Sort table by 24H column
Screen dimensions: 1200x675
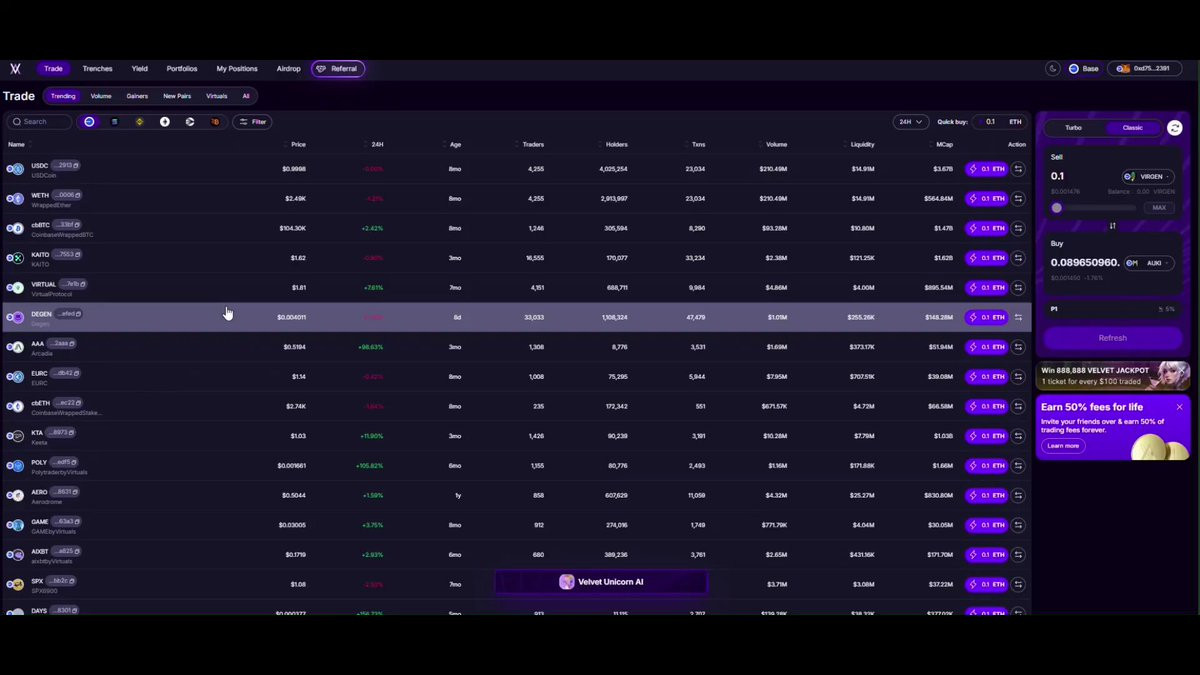[x=377, y=145]
